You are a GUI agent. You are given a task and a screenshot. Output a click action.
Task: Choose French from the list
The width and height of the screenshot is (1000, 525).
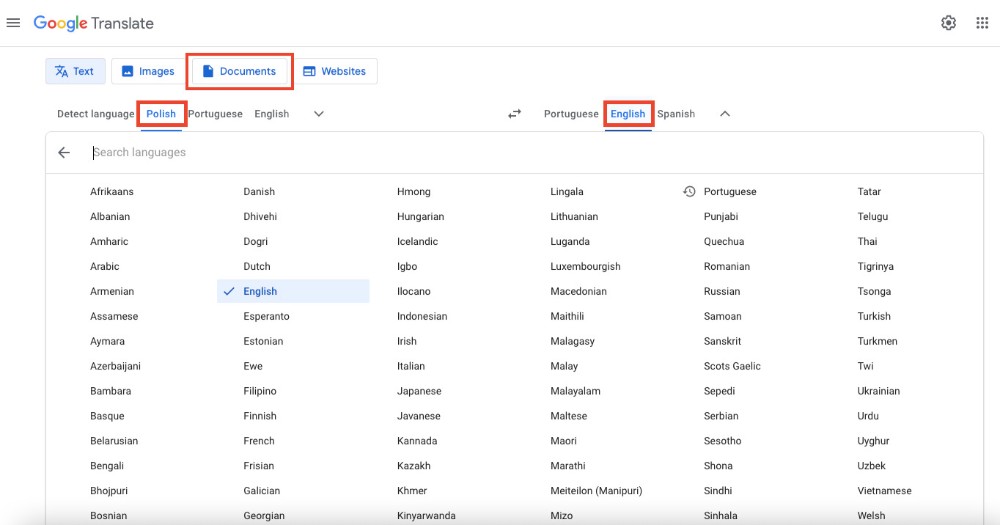259,441
